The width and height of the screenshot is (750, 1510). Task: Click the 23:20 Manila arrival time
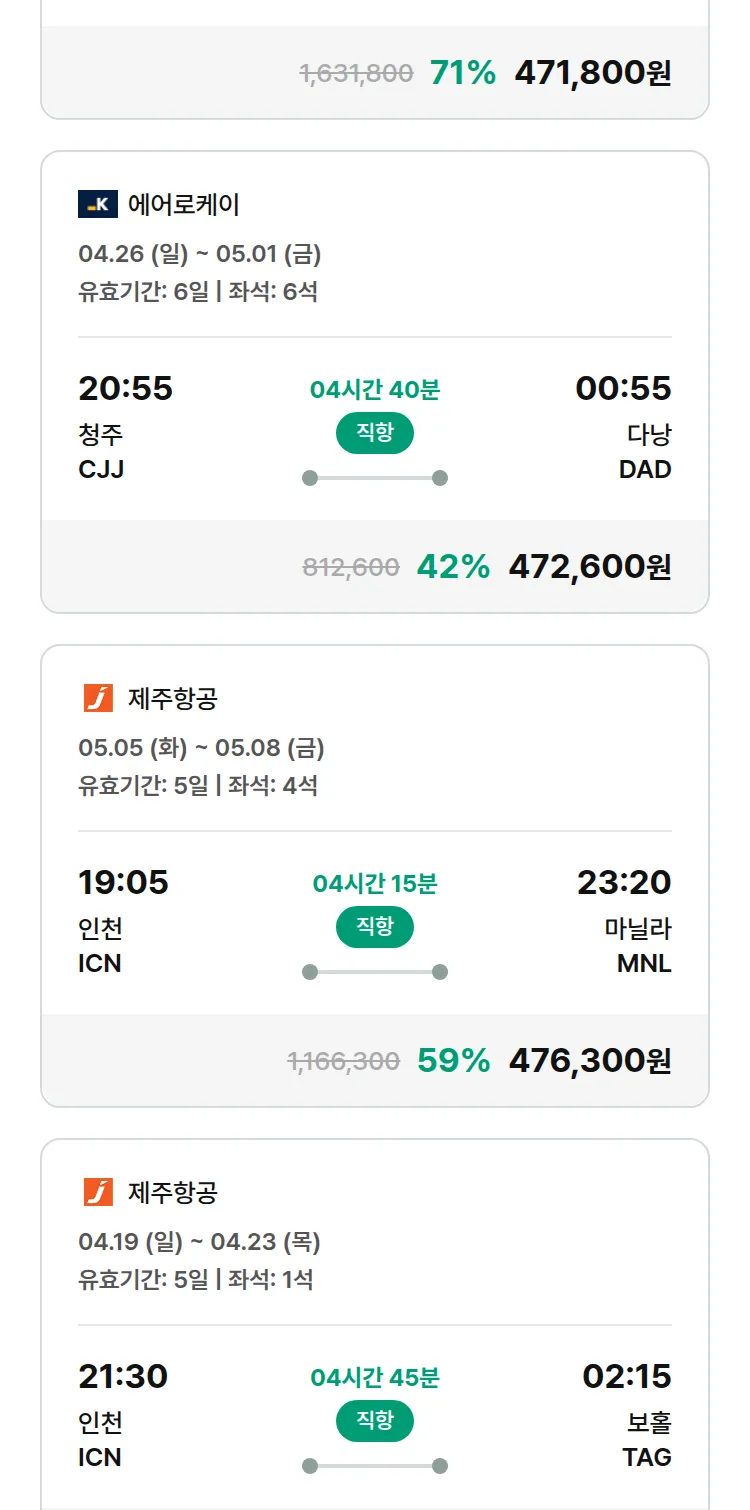[x=624, y=882]
